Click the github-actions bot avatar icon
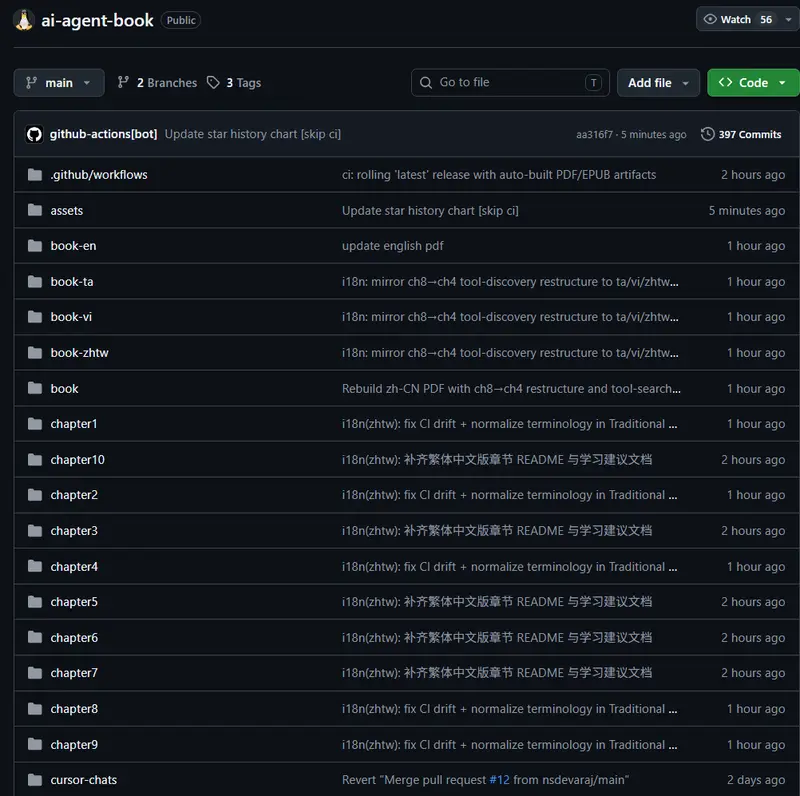 pyautogui.click(x=34, y=135)
